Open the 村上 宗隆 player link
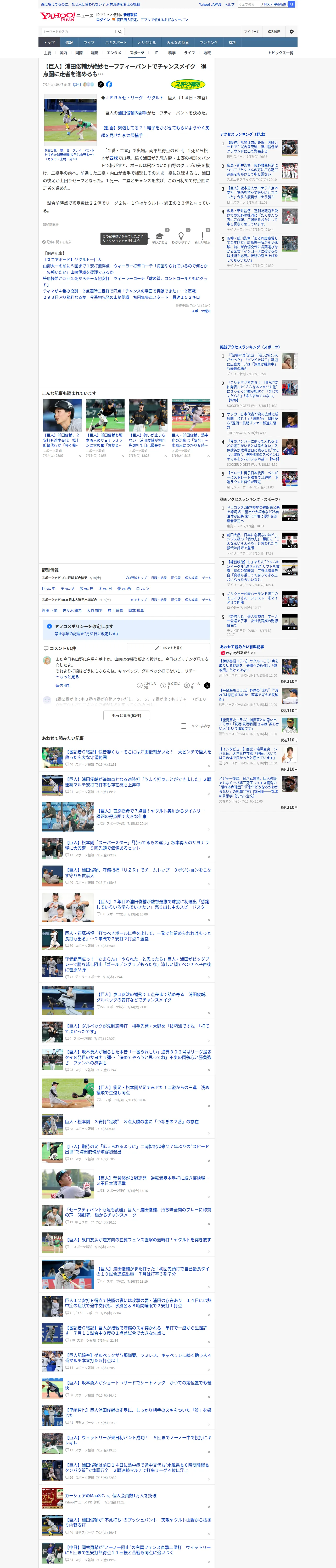 (x=115, y=610)
